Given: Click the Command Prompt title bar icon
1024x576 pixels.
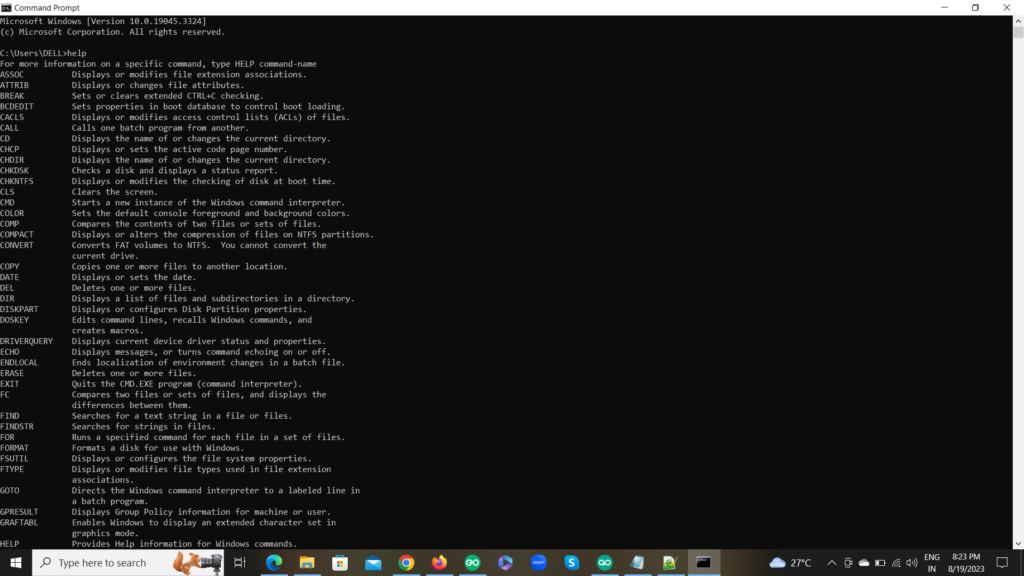Looking at the screenshot, I should (7, 7).
